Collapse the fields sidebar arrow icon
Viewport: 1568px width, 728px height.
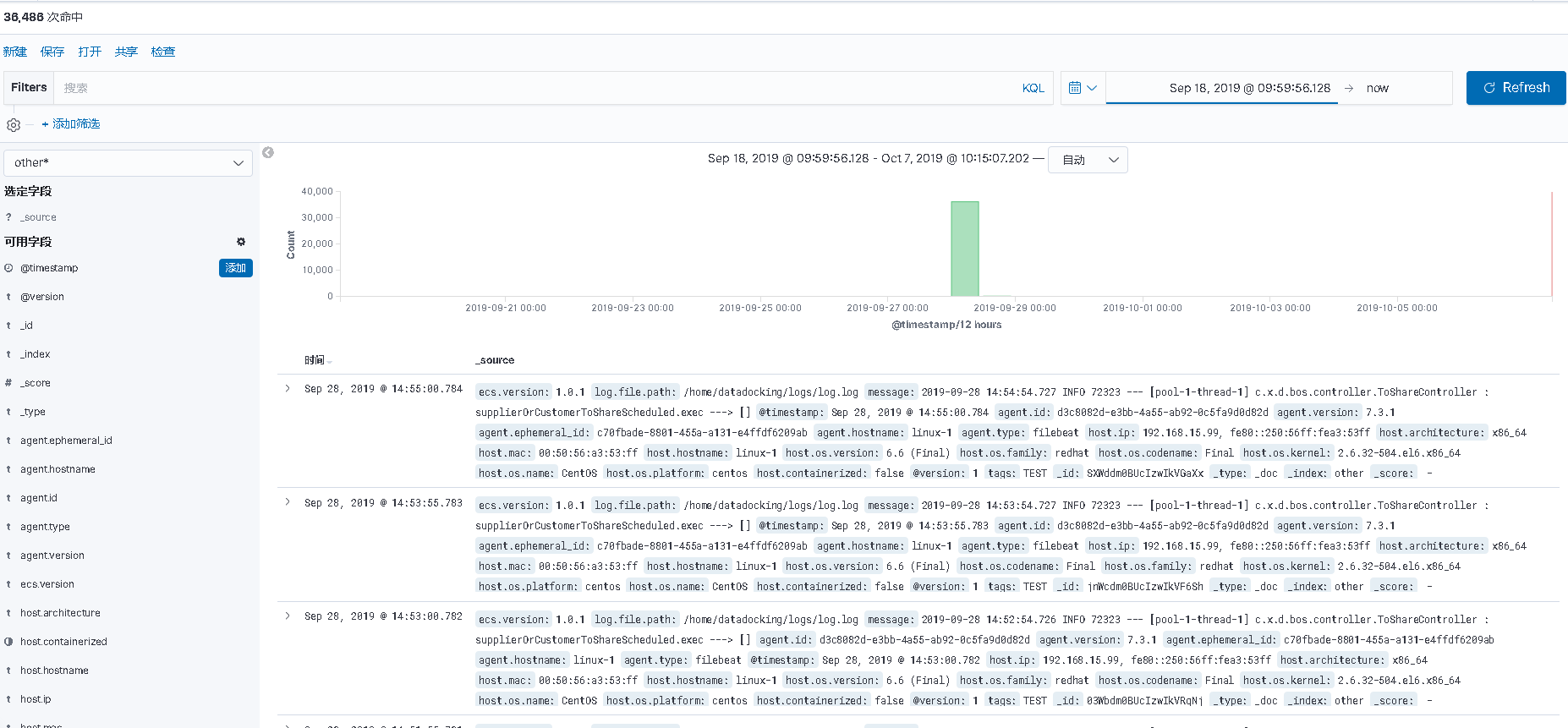pyautogui.click(x=268, y=153)
